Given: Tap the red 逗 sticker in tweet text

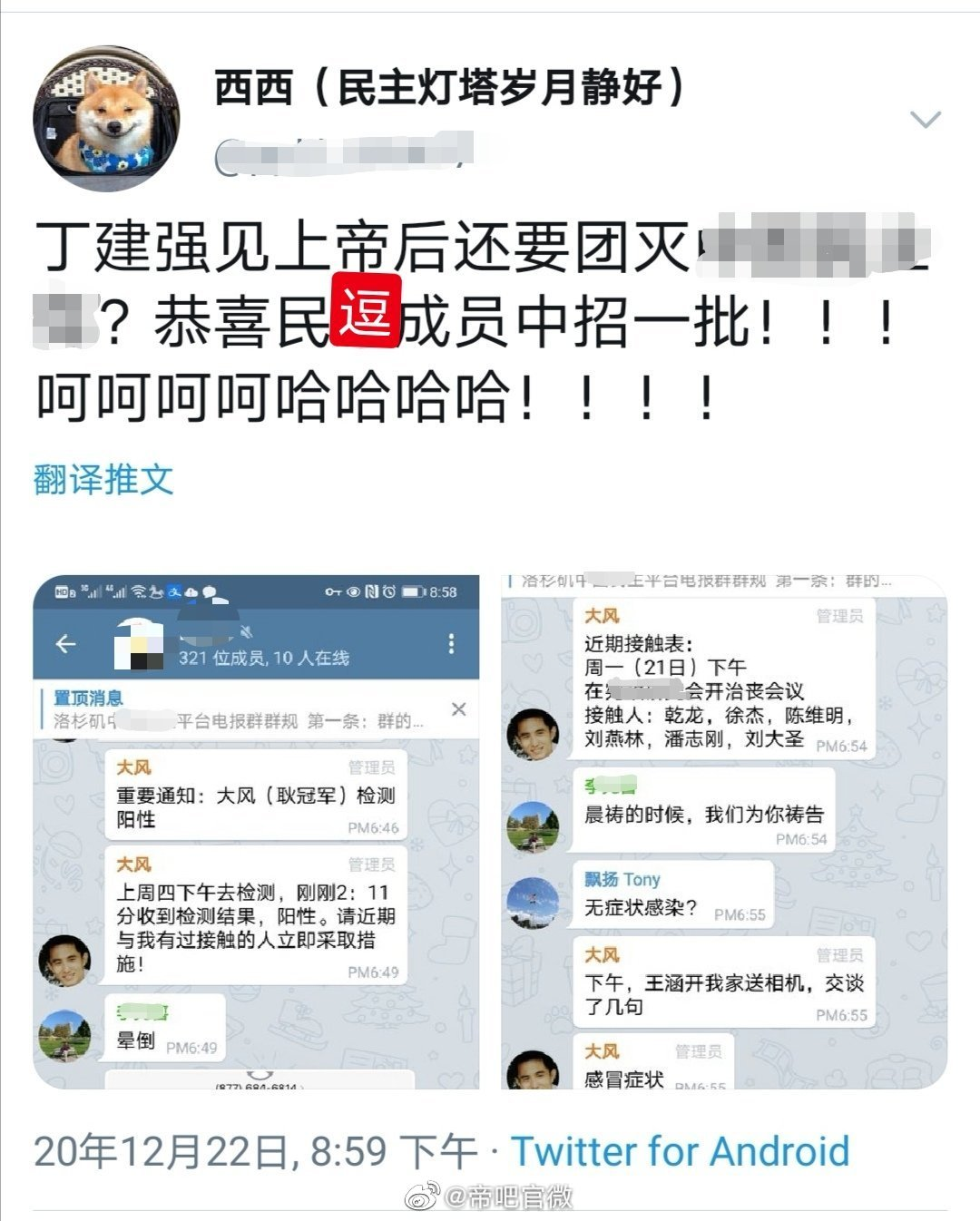Looking at the screenshot, I should tap(365, 309).
